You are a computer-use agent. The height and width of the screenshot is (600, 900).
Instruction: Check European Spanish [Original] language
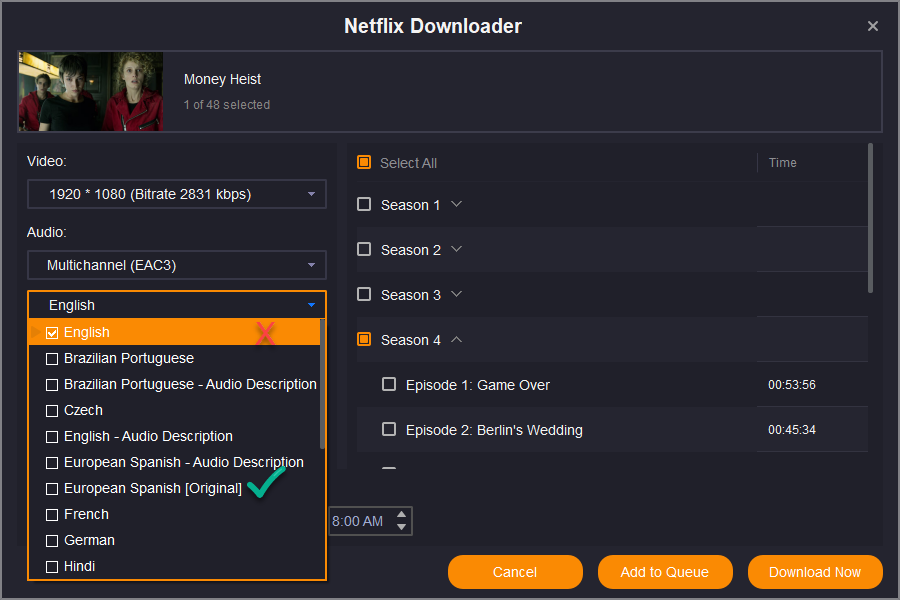click(52, 489)
